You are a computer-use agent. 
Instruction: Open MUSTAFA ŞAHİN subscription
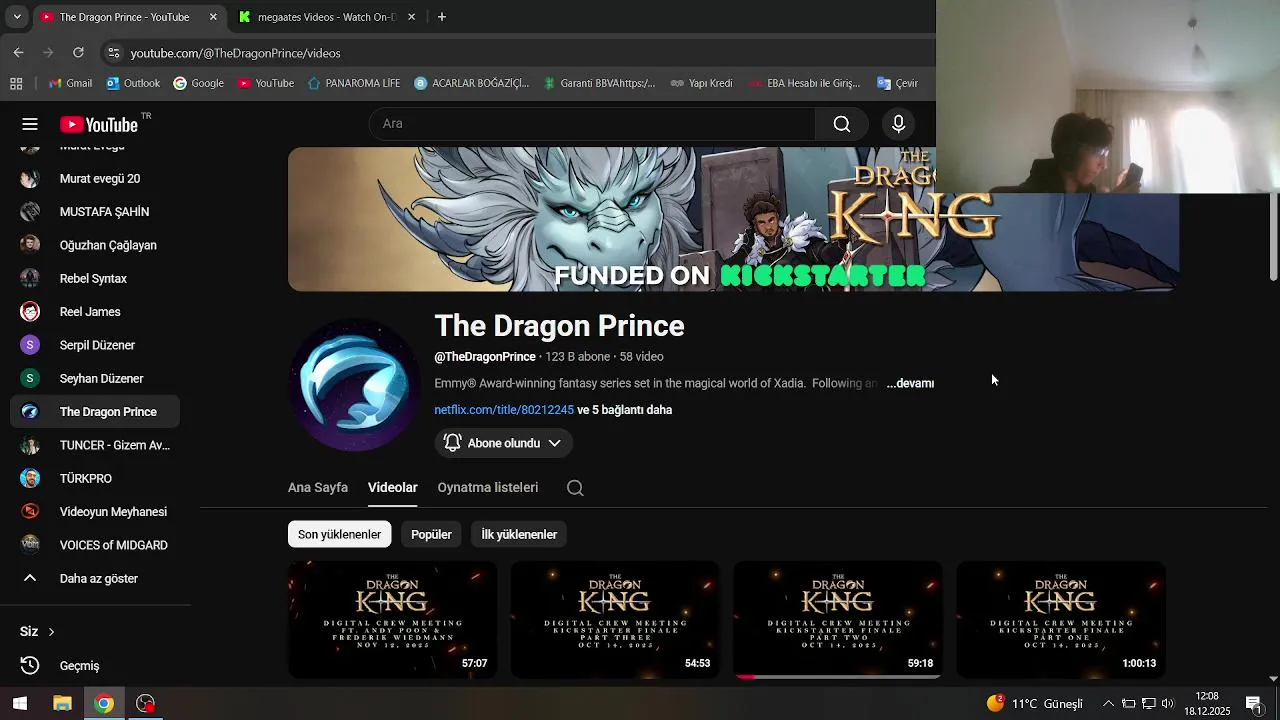[95, 212]
